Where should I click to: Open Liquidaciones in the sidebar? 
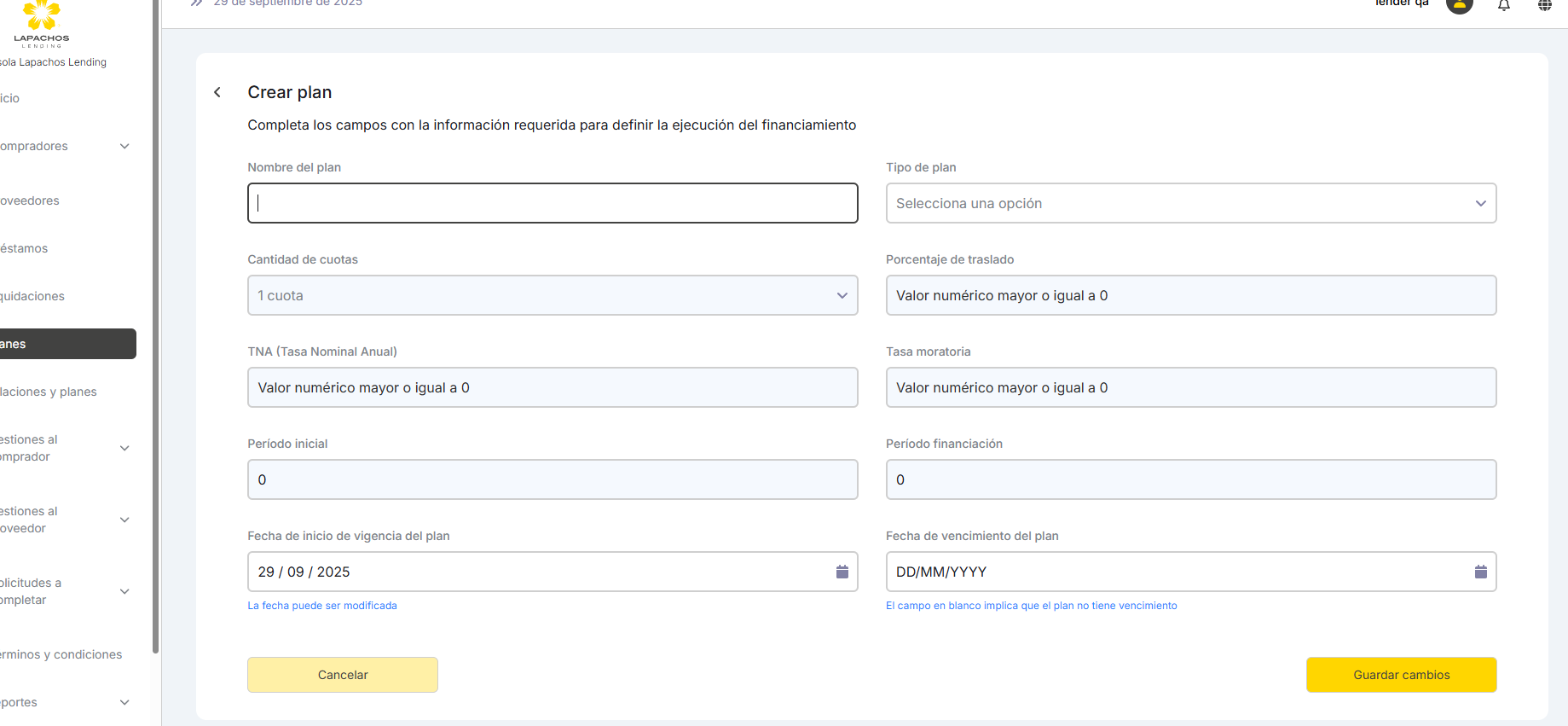click(x=34, y=296)
